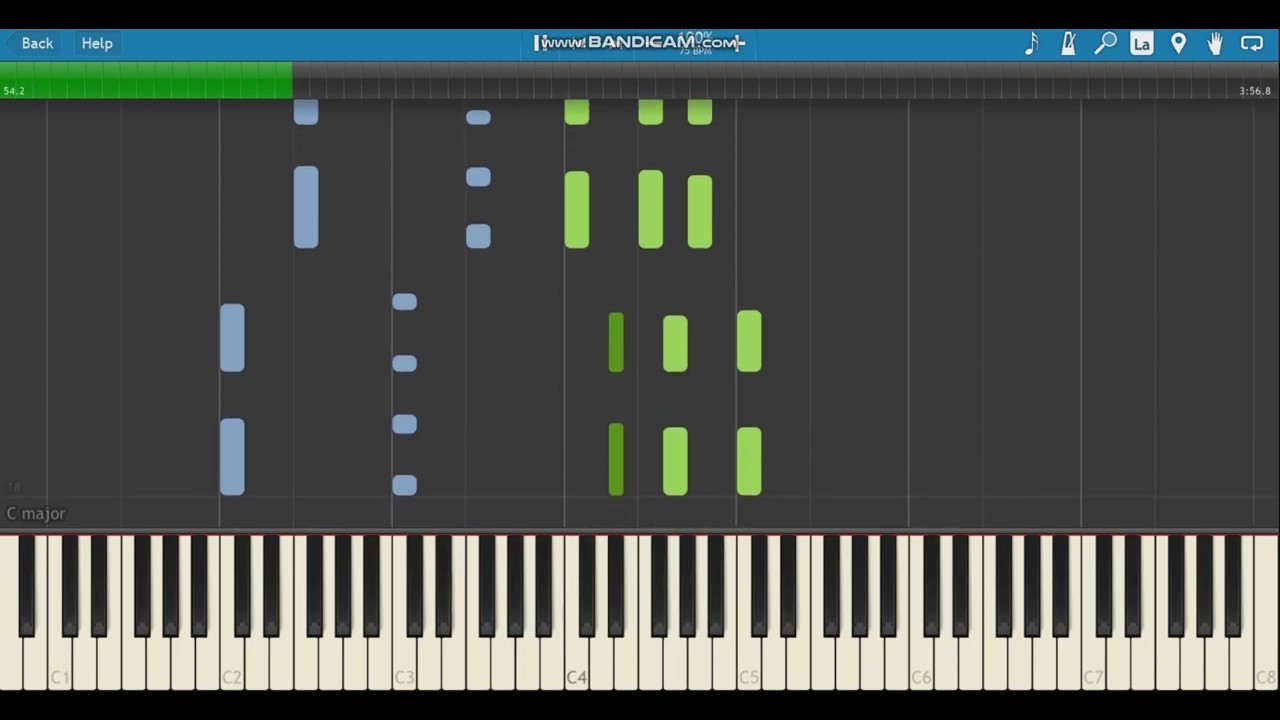Click the BPM tempo readout in top bar

[696, 50]
